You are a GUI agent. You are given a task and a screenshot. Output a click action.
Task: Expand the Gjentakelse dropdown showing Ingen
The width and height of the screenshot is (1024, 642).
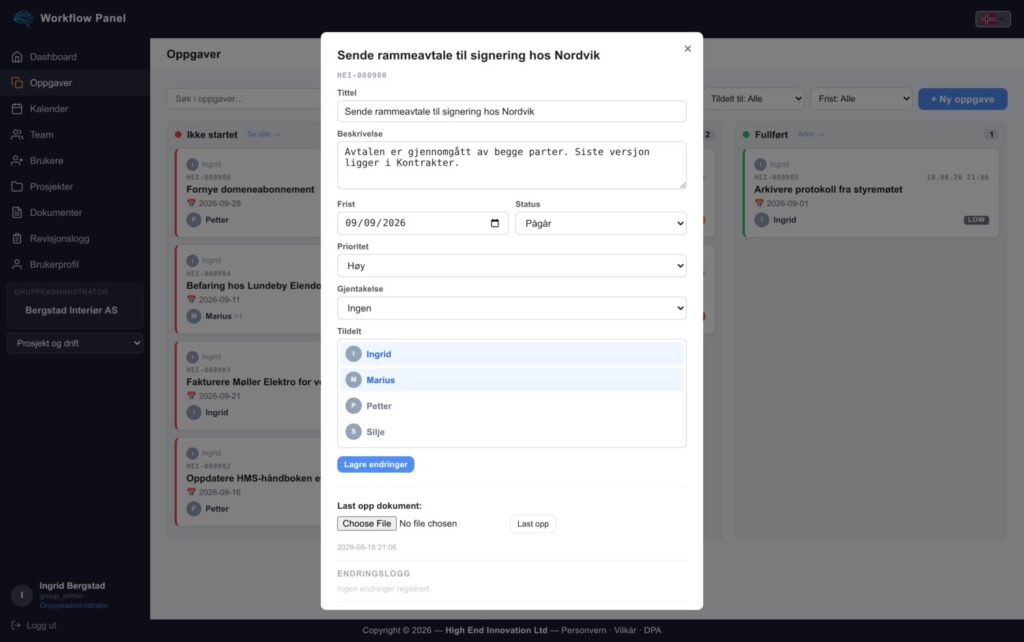[x=511, y=308]
